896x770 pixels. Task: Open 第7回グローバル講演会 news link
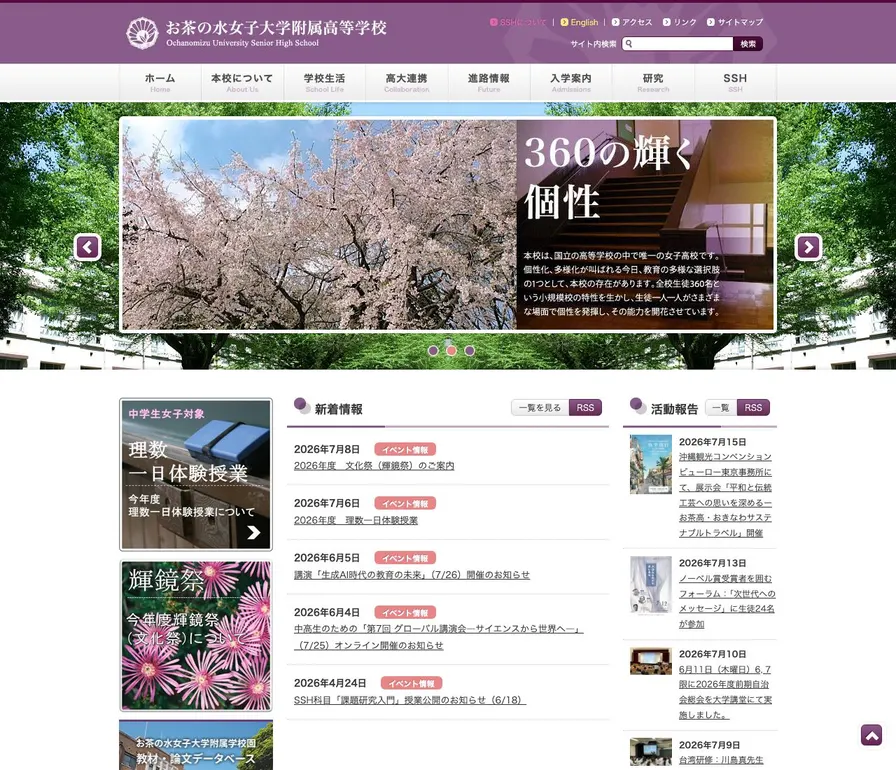(x=438, y=637)
